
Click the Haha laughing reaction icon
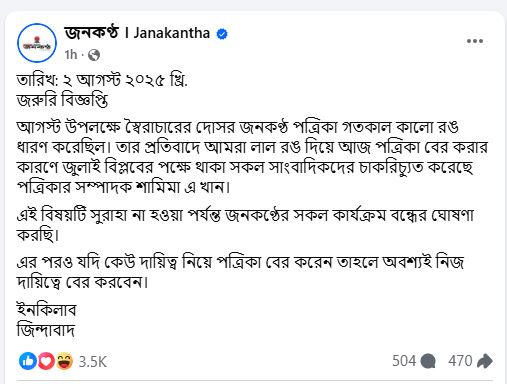tap(64, 361)
